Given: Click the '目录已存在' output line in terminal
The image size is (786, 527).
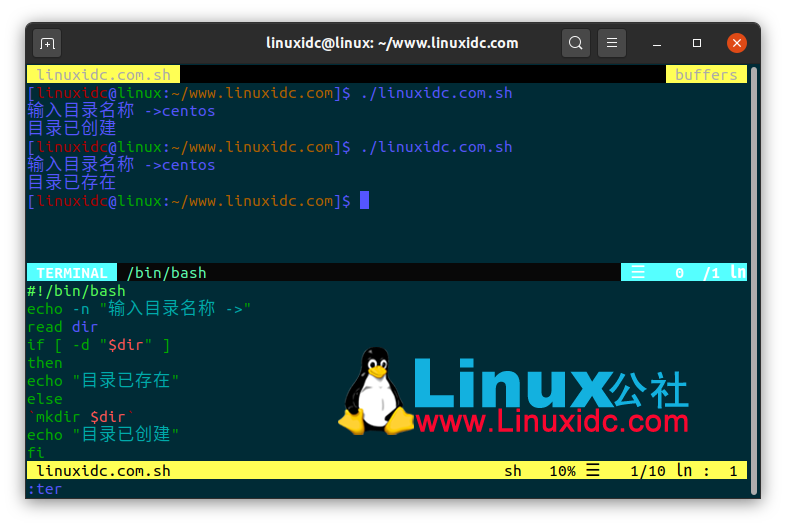Looking at the screenshot, I should pyautogui.click(x=72, y=182).
